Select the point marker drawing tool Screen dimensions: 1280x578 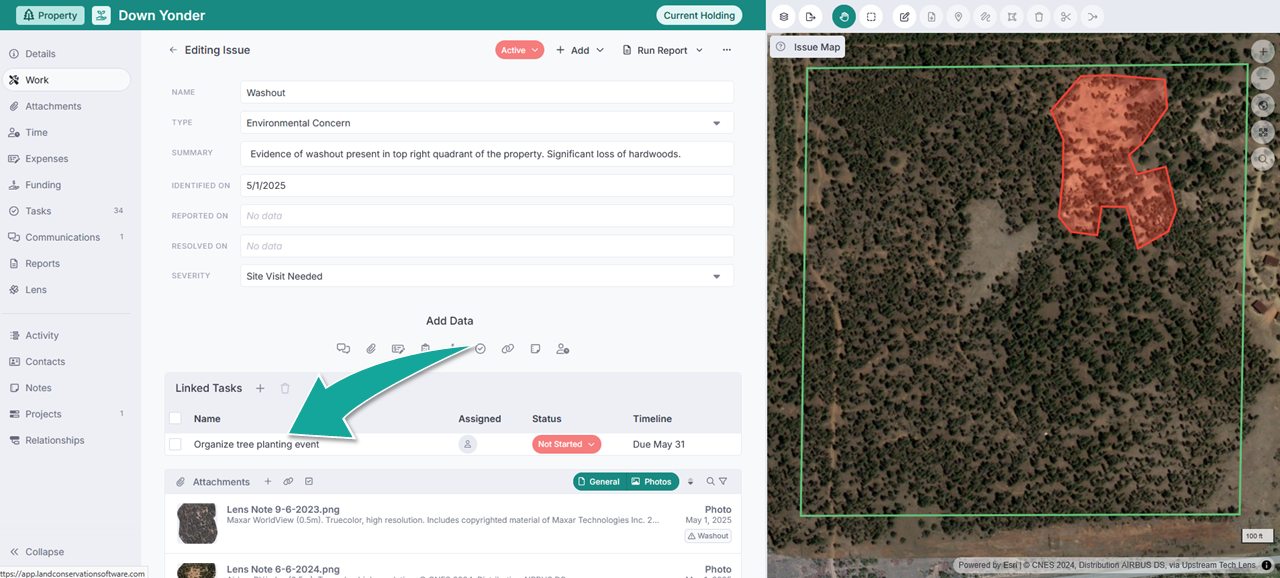pos(958,17)
